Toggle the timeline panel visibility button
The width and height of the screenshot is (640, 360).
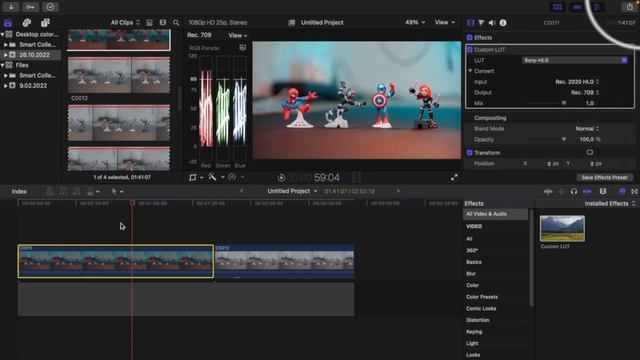point(577,7)
